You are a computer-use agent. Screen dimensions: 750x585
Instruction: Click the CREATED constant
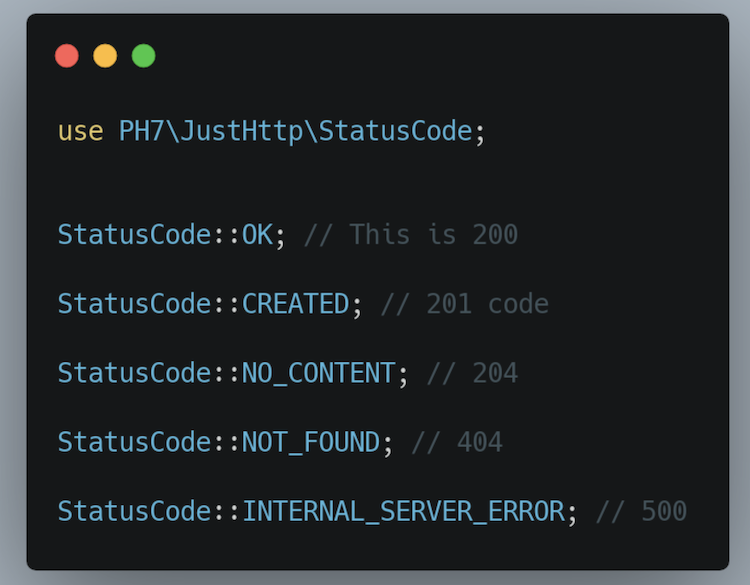(296, 304)
